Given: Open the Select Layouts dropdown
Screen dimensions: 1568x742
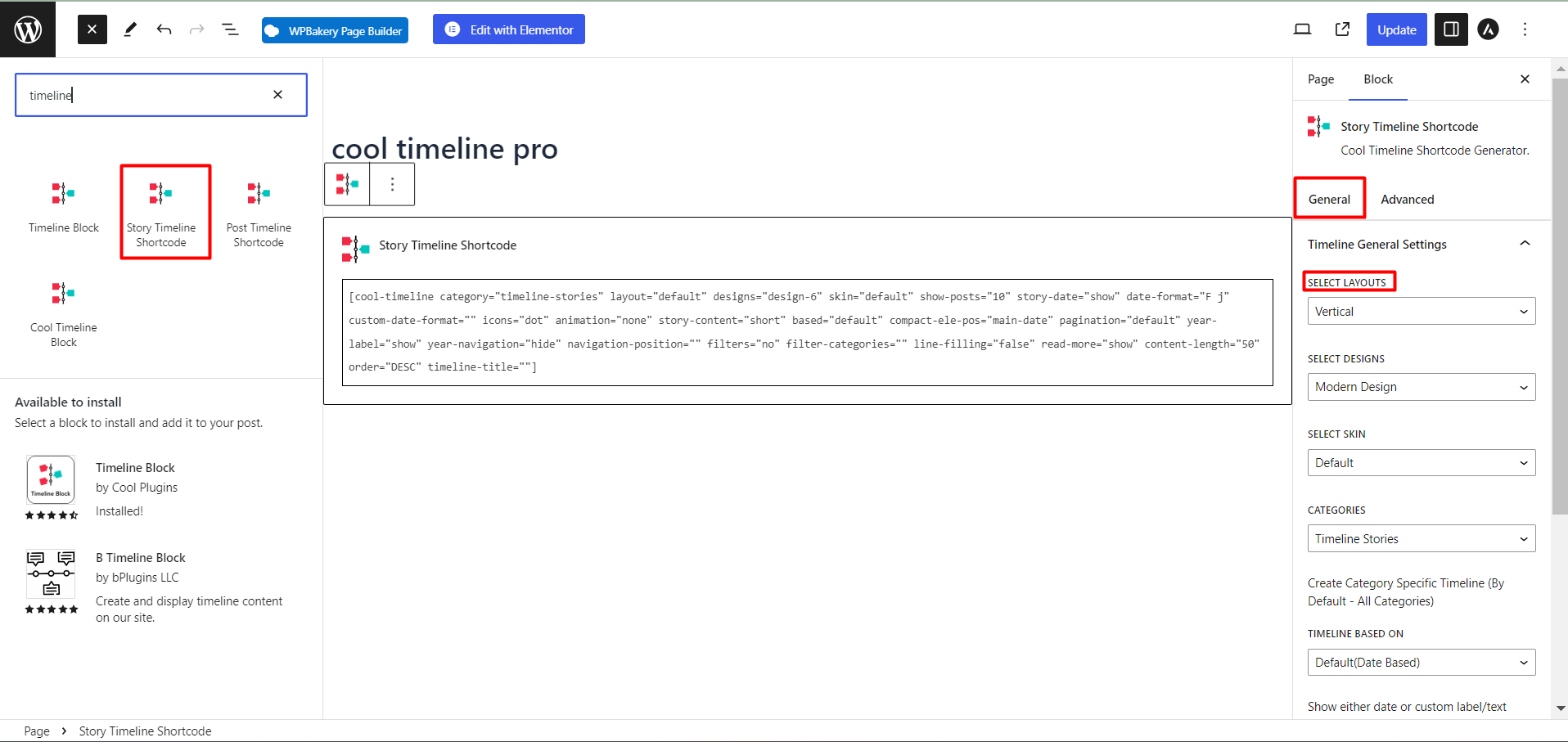Looking at the screenshot, I should tap(1421, 312).
